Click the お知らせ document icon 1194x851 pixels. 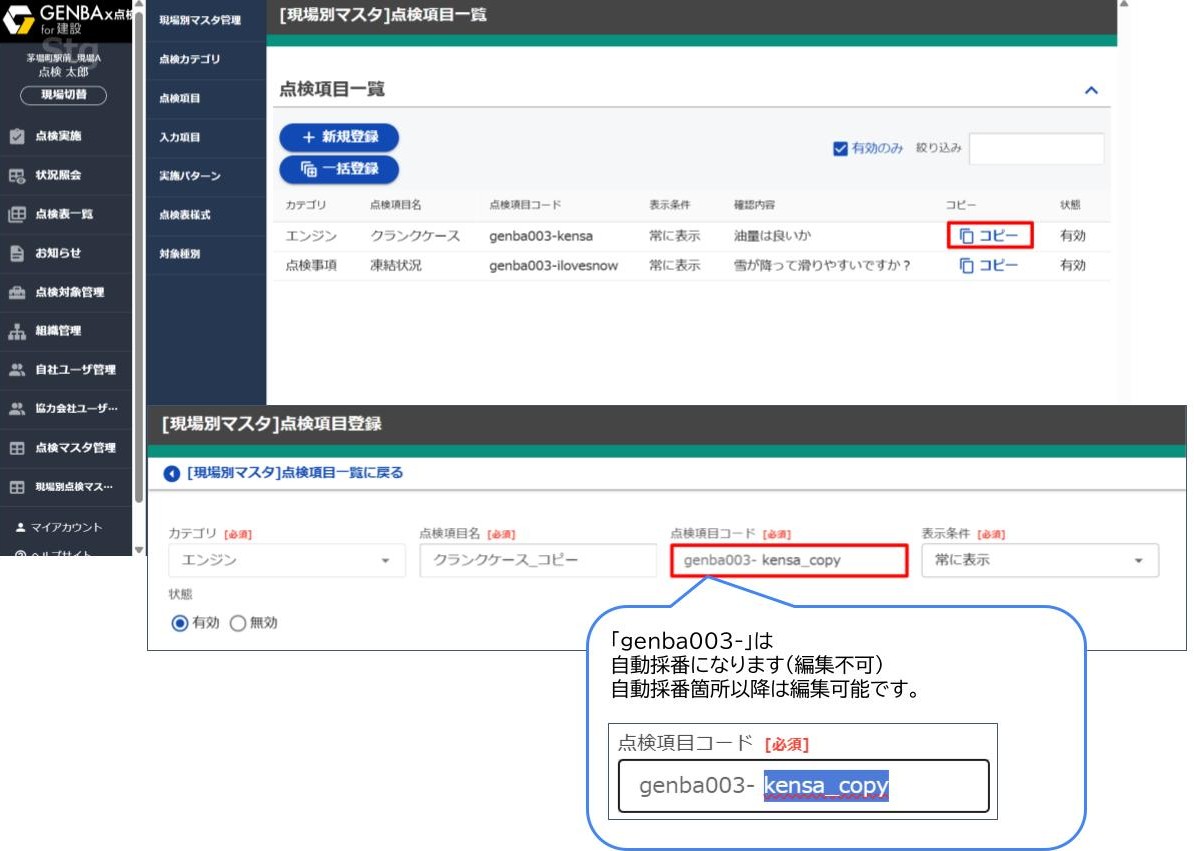coord(17,253)
